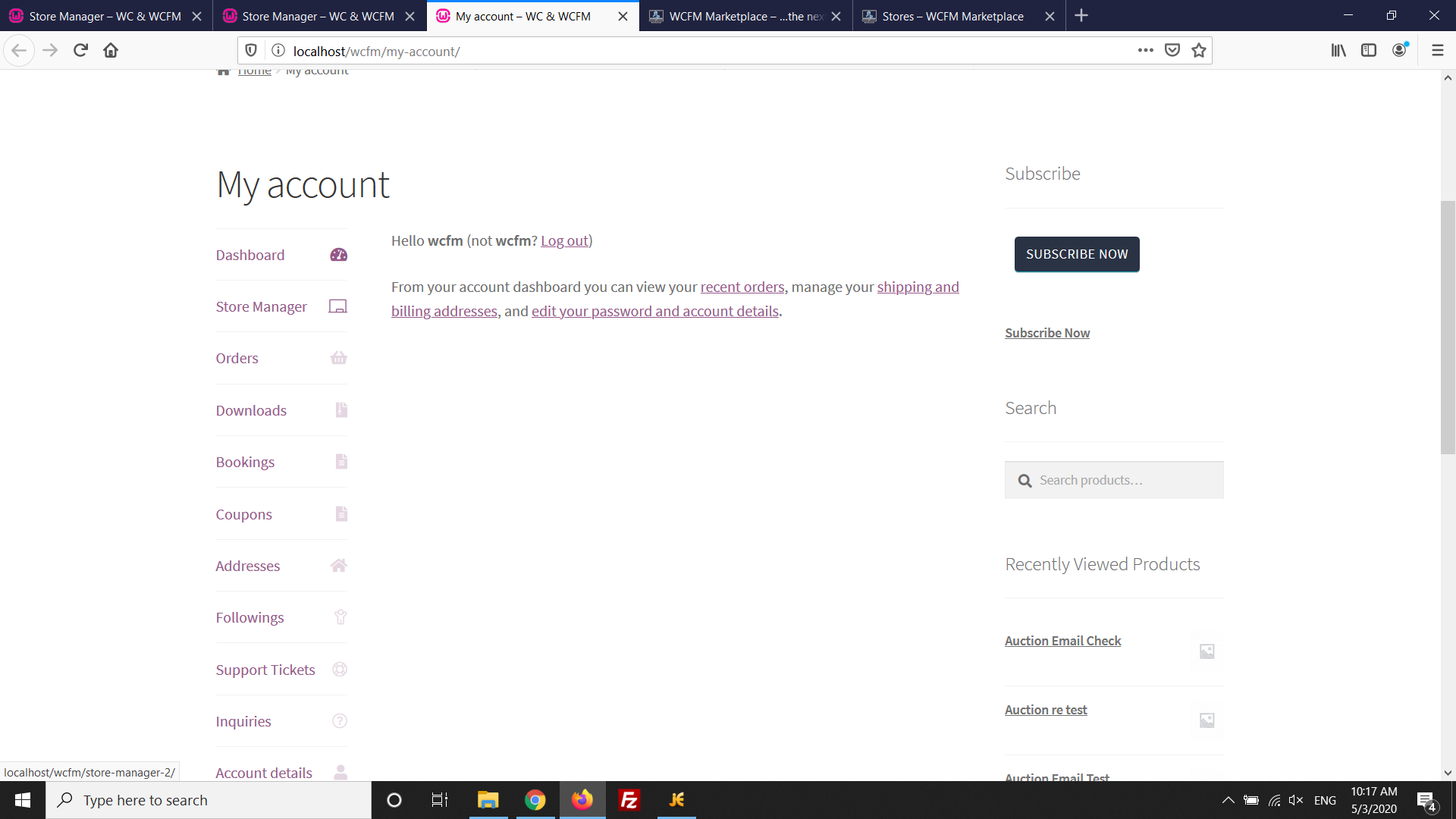Save page to Pocket icon

(1172, 51)
